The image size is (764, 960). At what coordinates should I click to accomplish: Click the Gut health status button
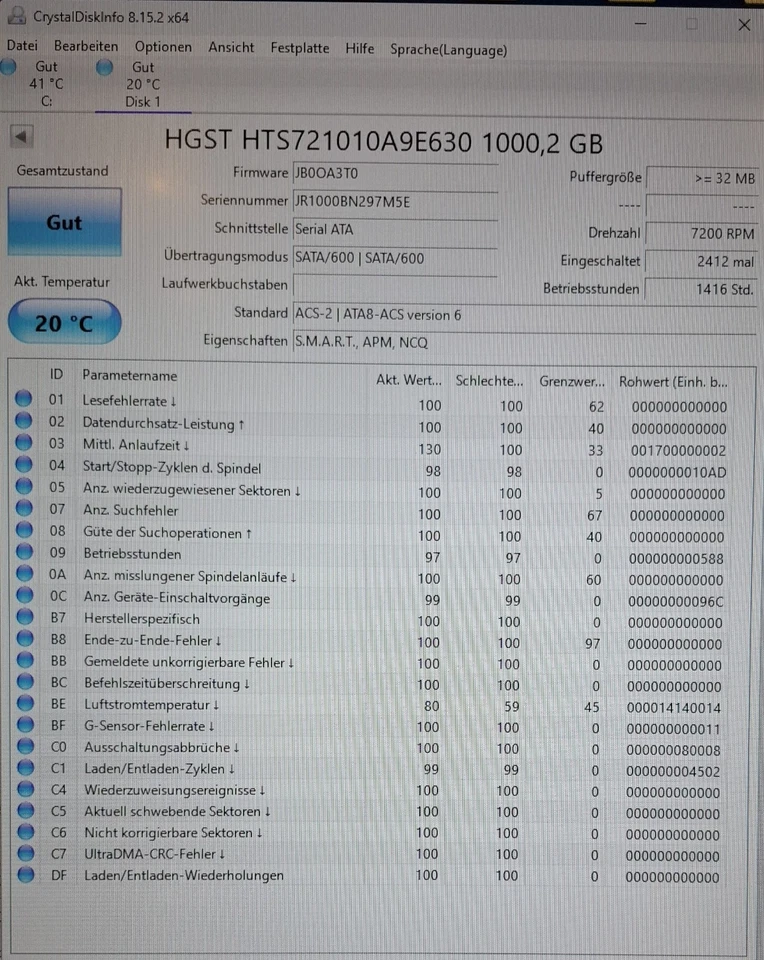tap(64, 222)
